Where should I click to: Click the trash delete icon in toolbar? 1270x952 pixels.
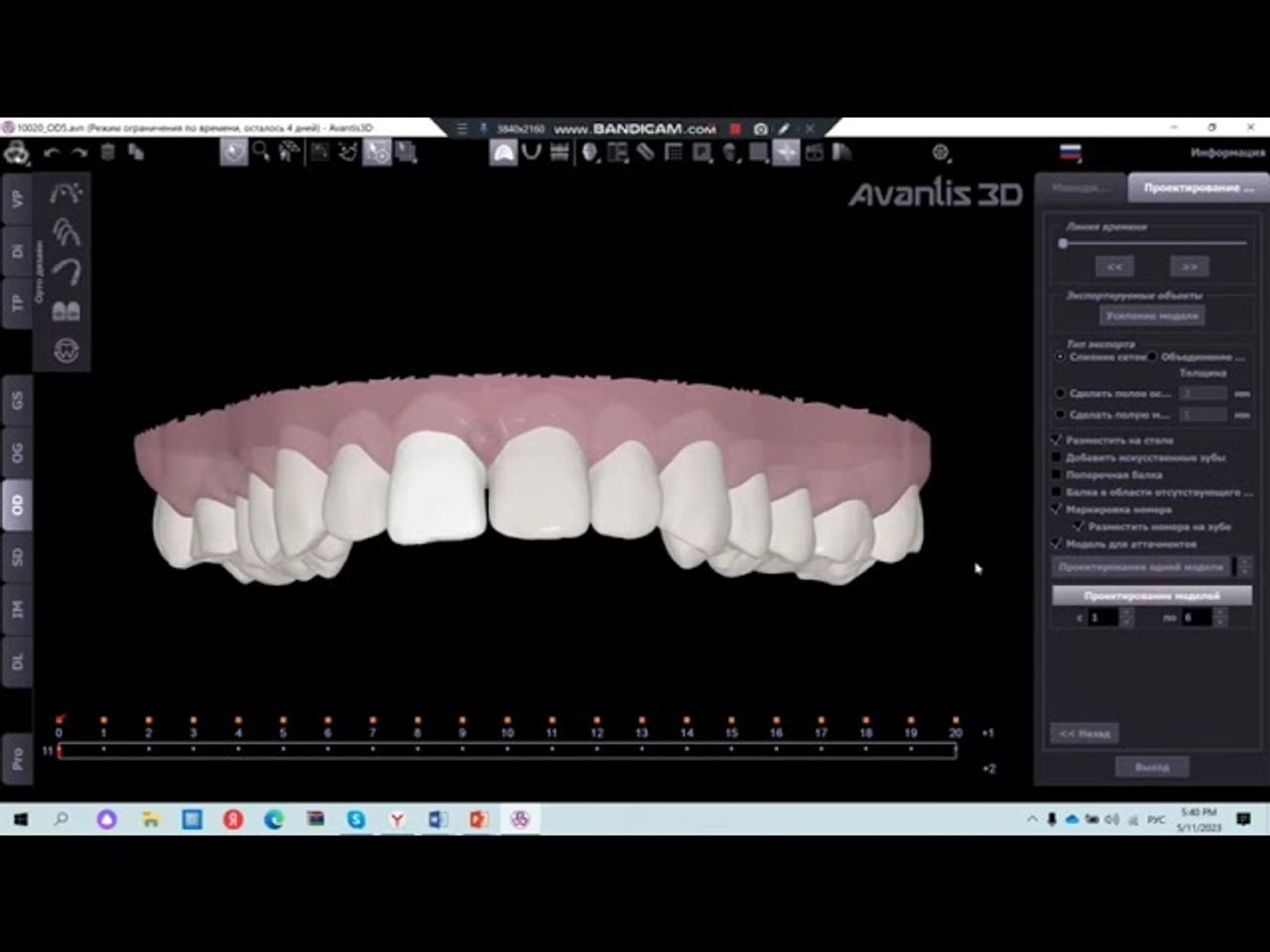coord(108,153)
